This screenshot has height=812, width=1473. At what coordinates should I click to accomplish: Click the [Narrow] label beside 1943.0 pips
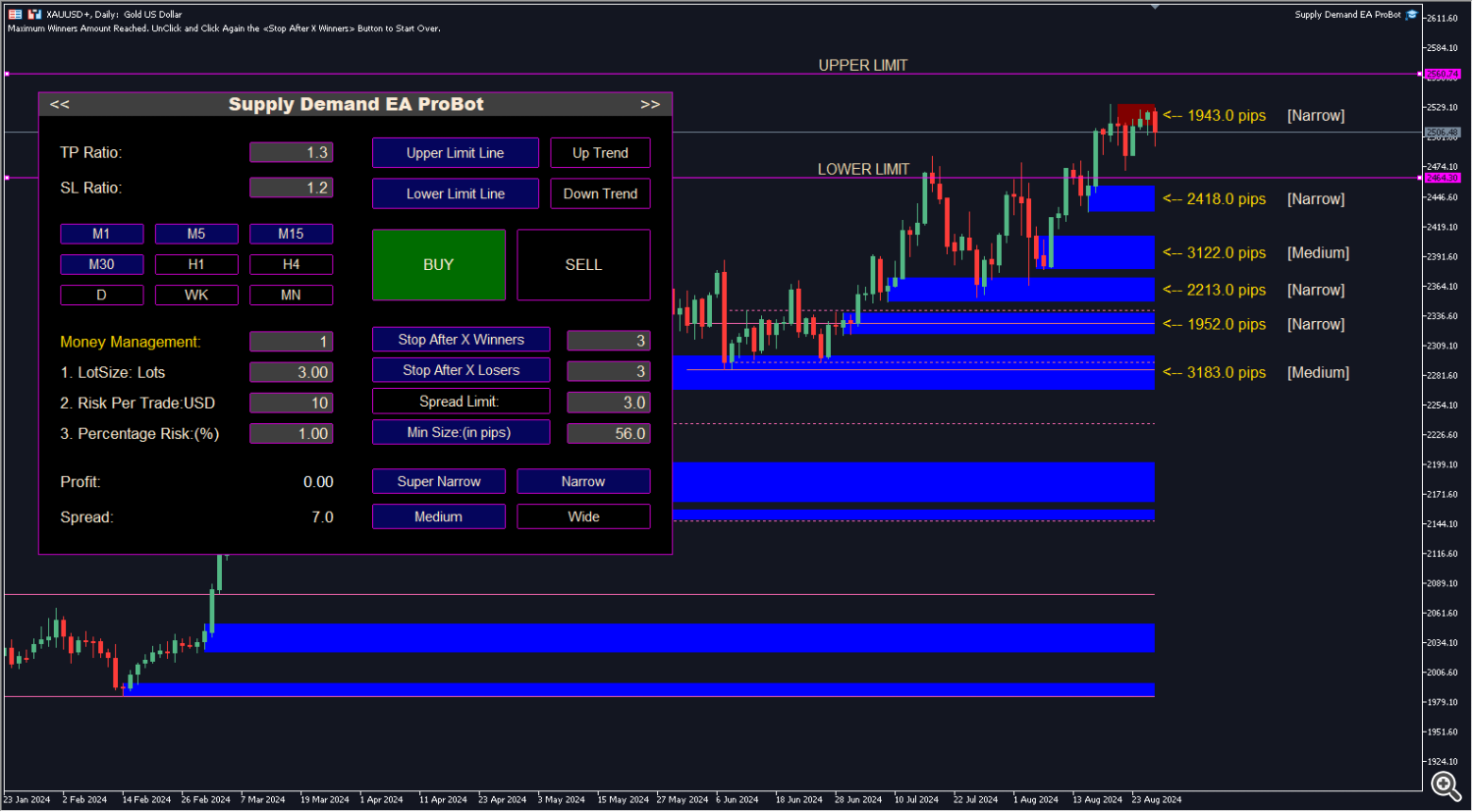(x=1316, y=115)
